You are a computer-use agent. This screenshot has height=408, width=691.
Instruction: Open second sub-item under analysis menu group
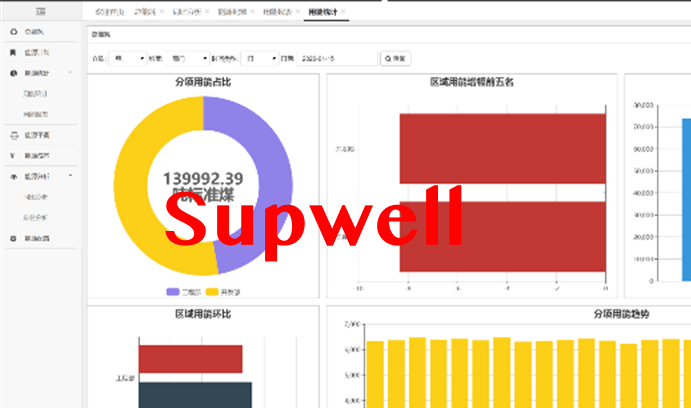click(35, 217)
